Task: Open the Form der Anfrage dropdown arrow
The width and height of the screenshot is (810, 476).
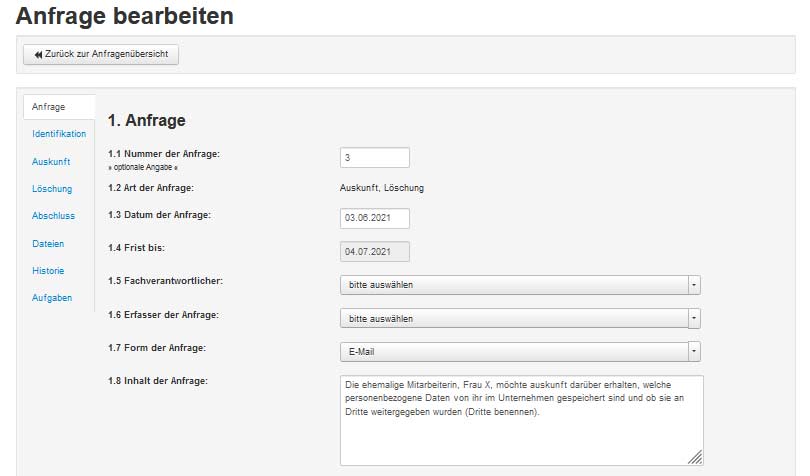Action: (694, 351)
